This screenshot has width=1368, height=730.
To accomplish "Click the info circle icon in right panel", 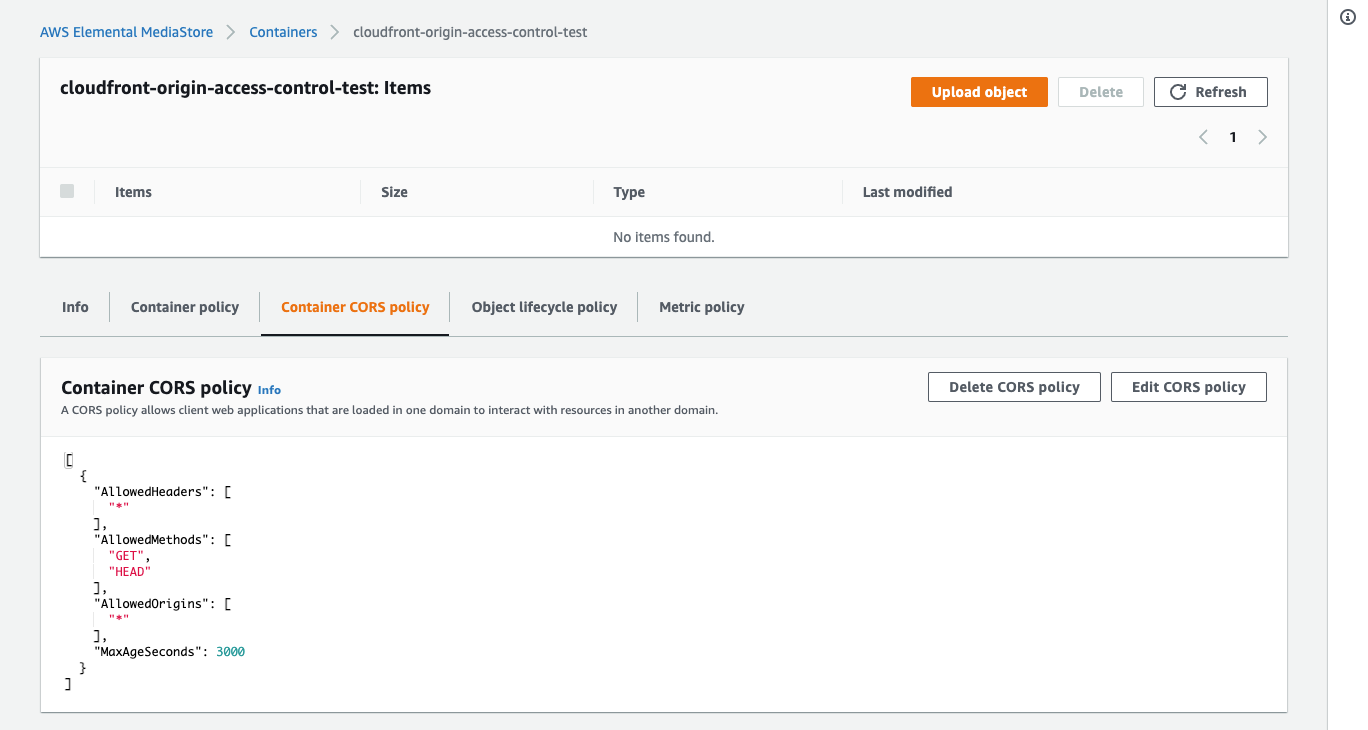I will click(1347, 18).
